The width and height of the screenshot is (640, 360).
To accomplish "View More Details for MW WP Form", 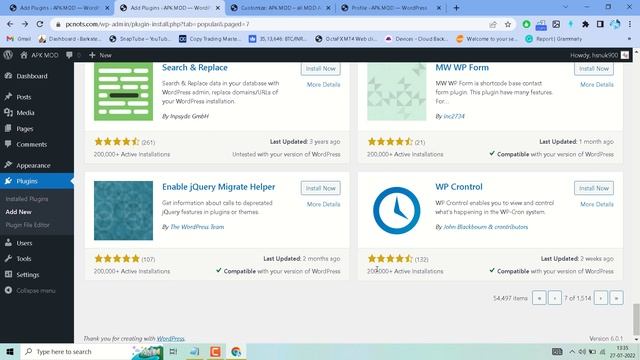I will coord(597,84).
